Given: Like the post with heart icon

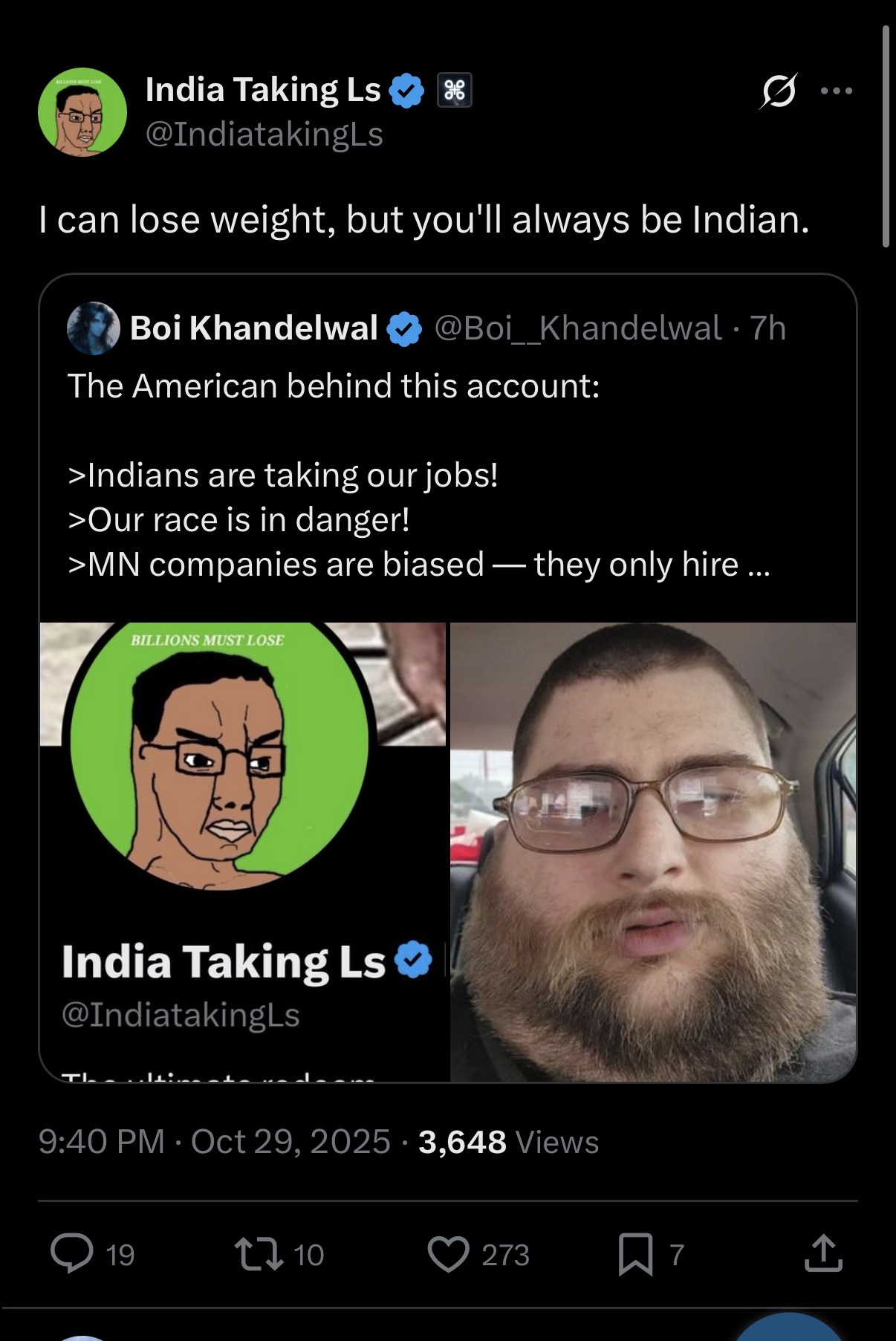Looking at the screenshot, I should pyautogui.click(x=449, y=1254).
